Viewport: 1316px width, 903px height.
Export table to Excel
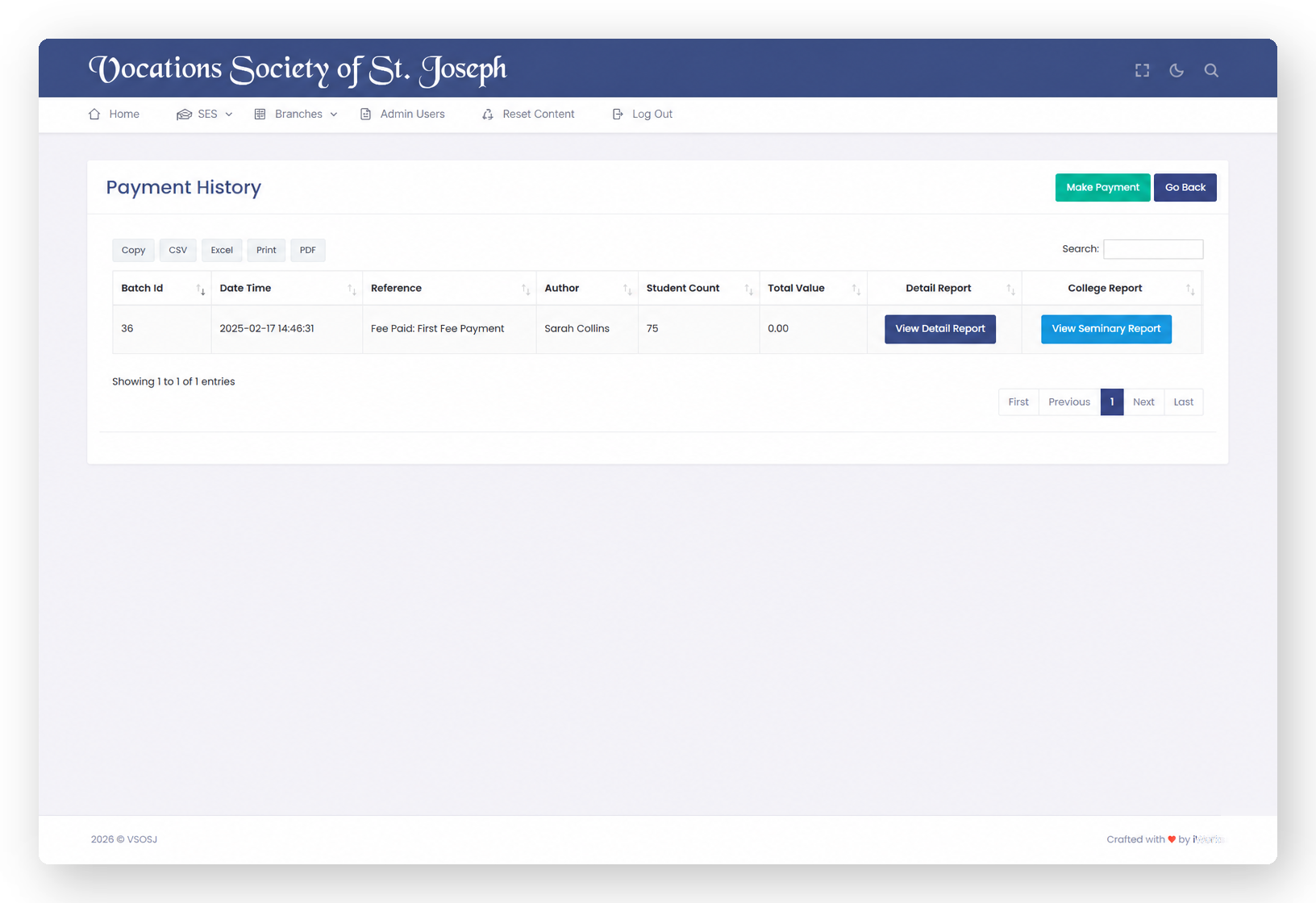222,250
